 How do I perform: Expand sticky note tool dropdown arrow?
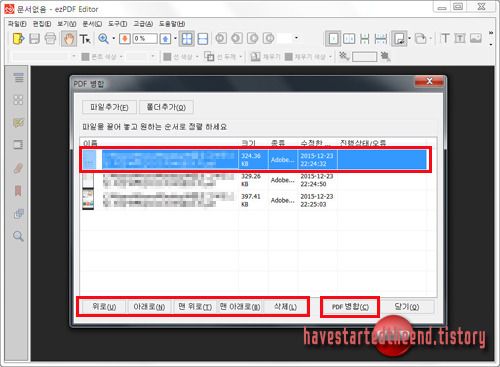pyautogui.click(x=409, y=39)
